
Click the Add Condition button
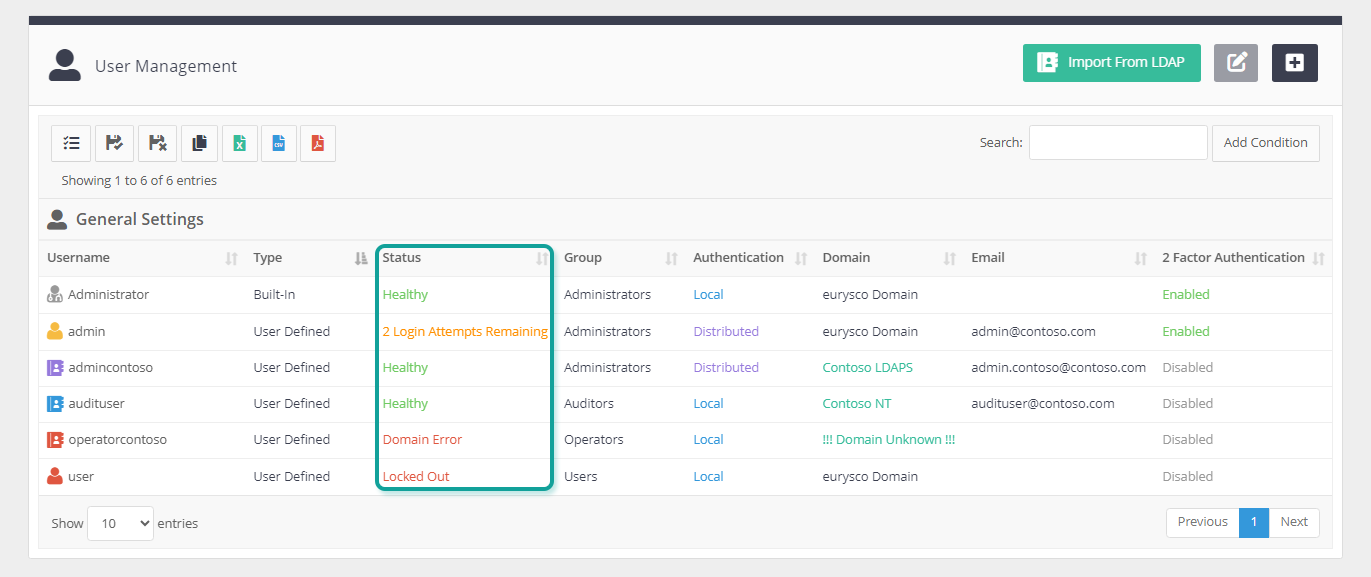(1265, 143)
